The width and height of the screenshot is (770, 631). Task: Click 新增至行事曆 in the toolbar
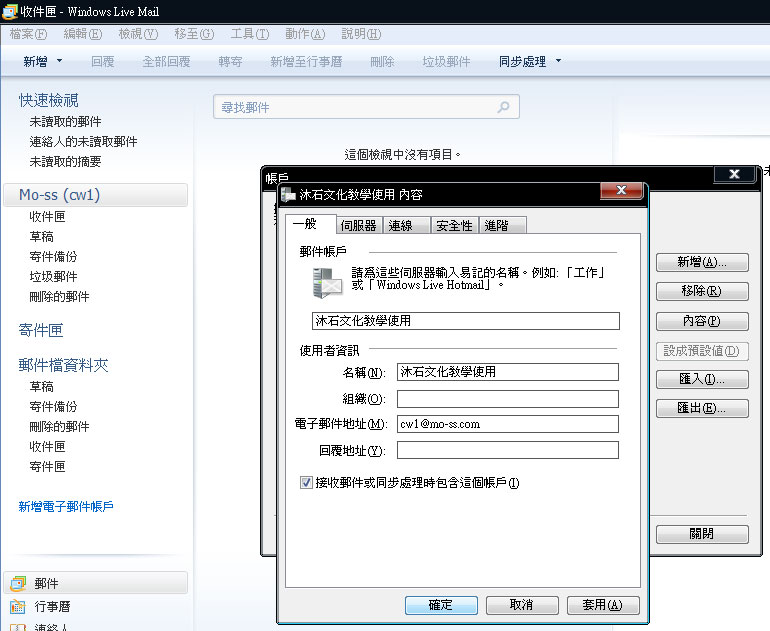pos(306,61)
